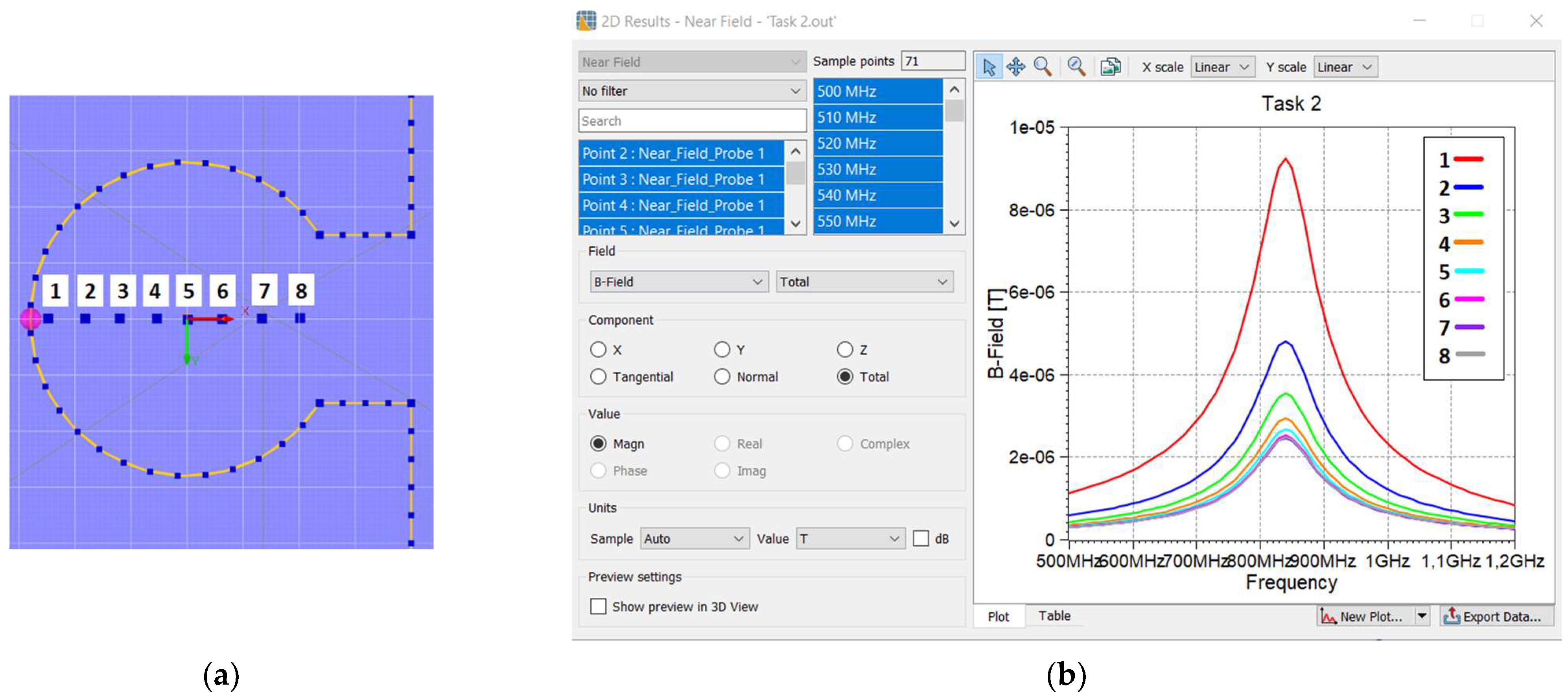Open the New Plot dropdown arrow
Viewport: 1568px width, 696px height.
pyautogui.click(x=1422, y=616)
